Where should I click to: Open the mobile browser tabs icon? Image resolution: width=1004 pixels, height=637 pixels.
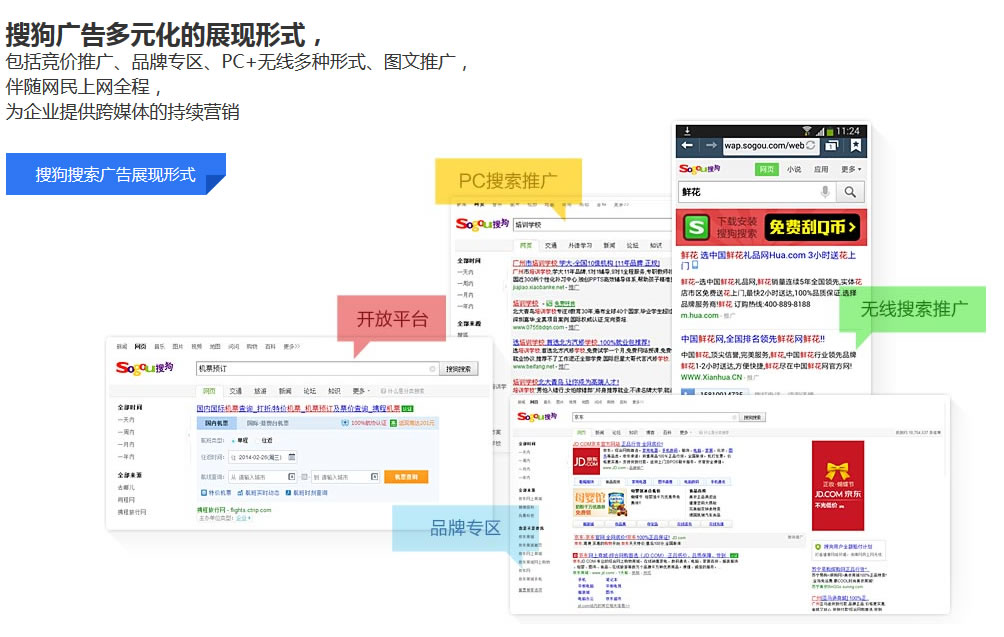tap(832, 146)
